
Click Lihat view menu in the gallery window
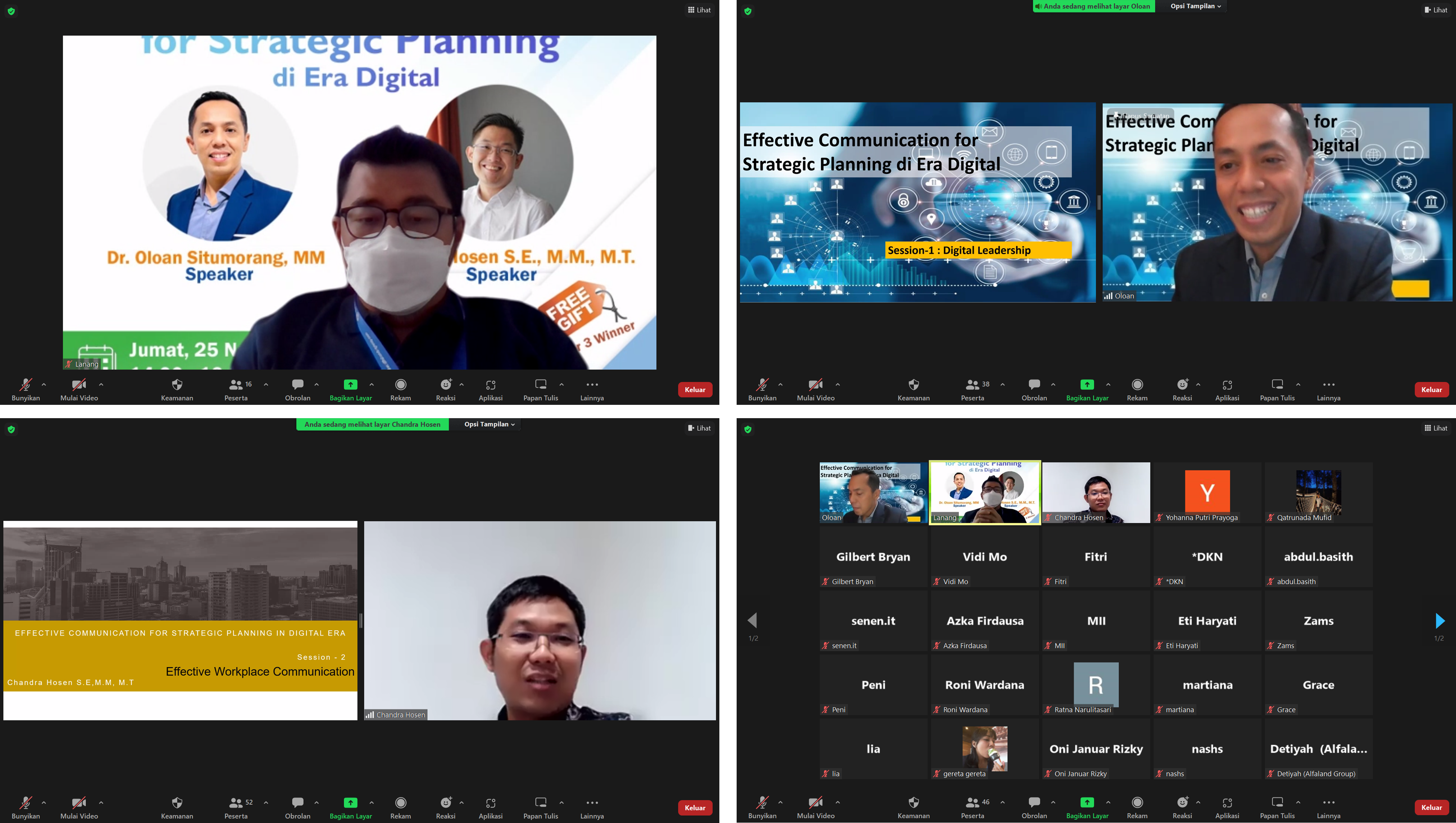click(1435, 428)
